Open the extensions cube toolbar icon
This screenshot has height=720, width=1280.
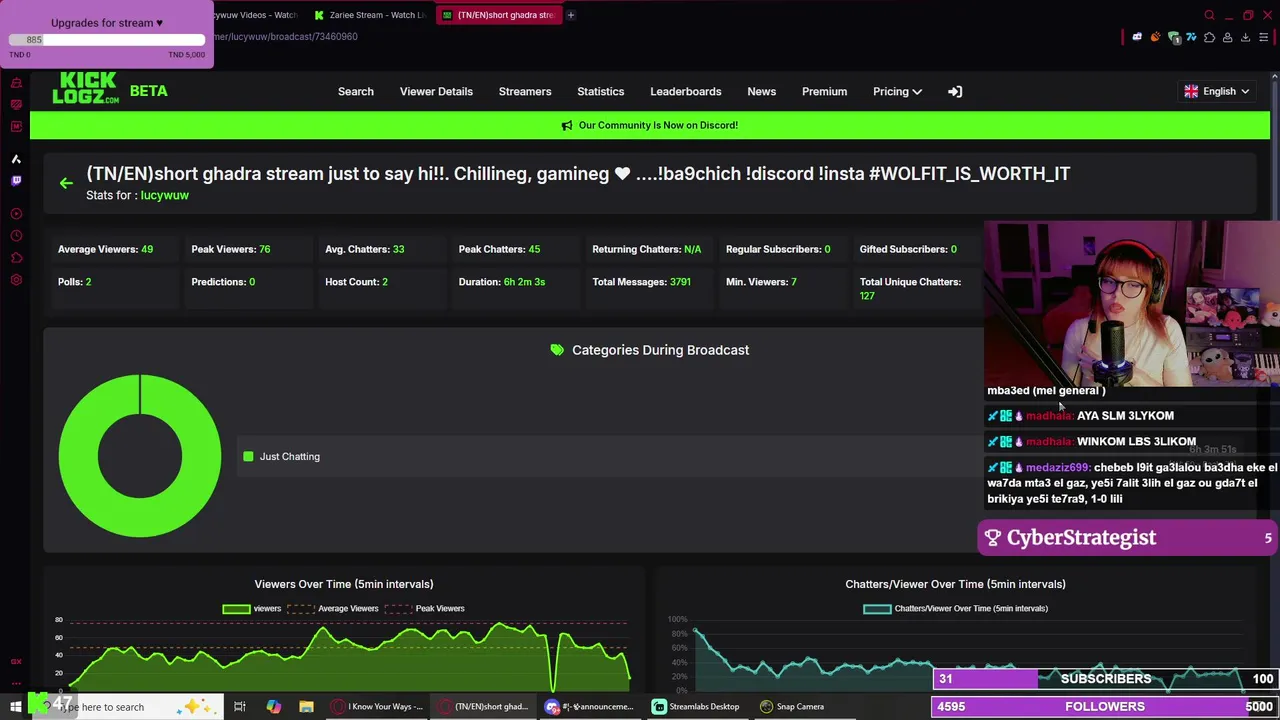[1209, 37]
